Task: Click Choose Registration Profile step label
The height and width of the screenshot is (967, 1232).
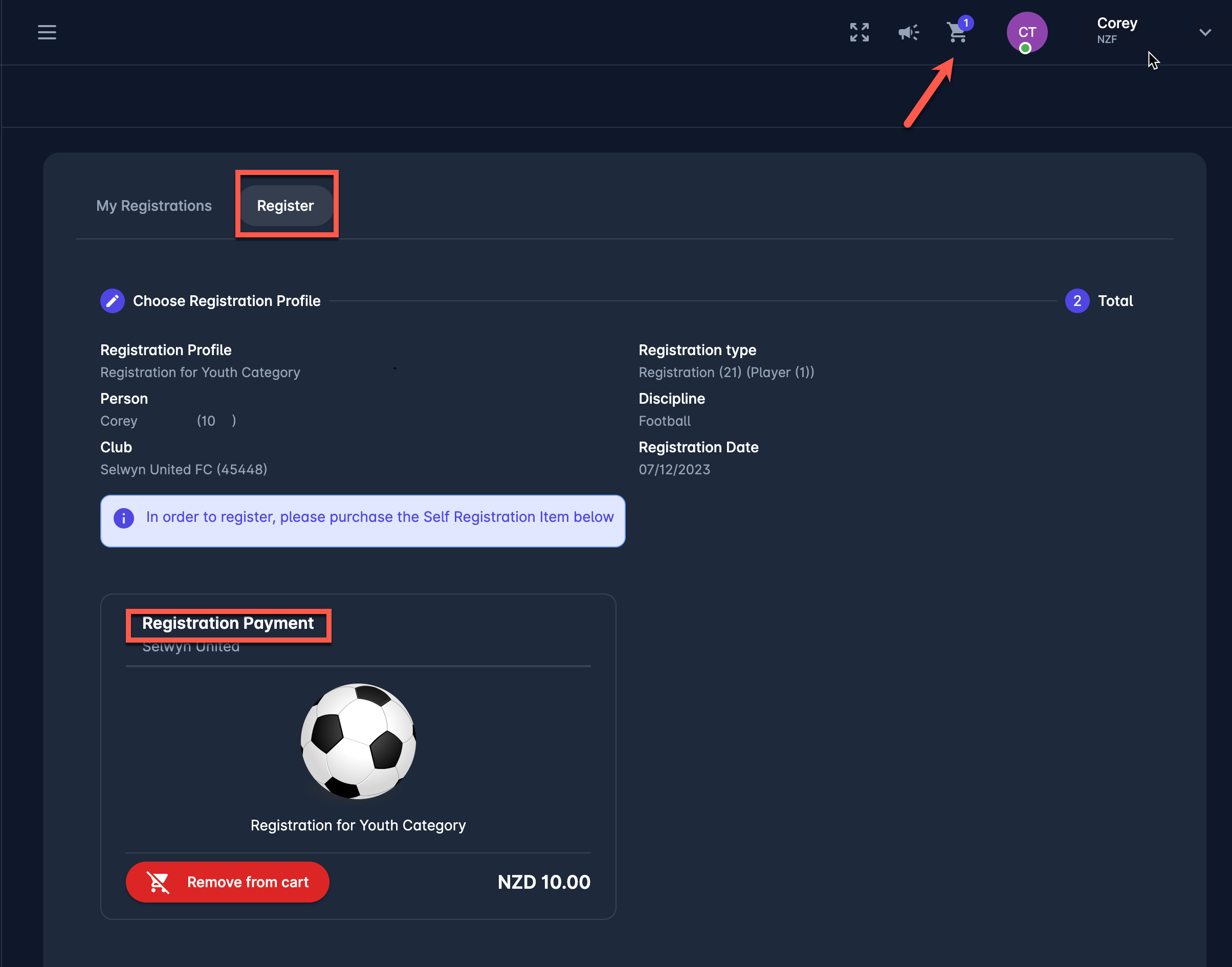Action: pos(227,301)
